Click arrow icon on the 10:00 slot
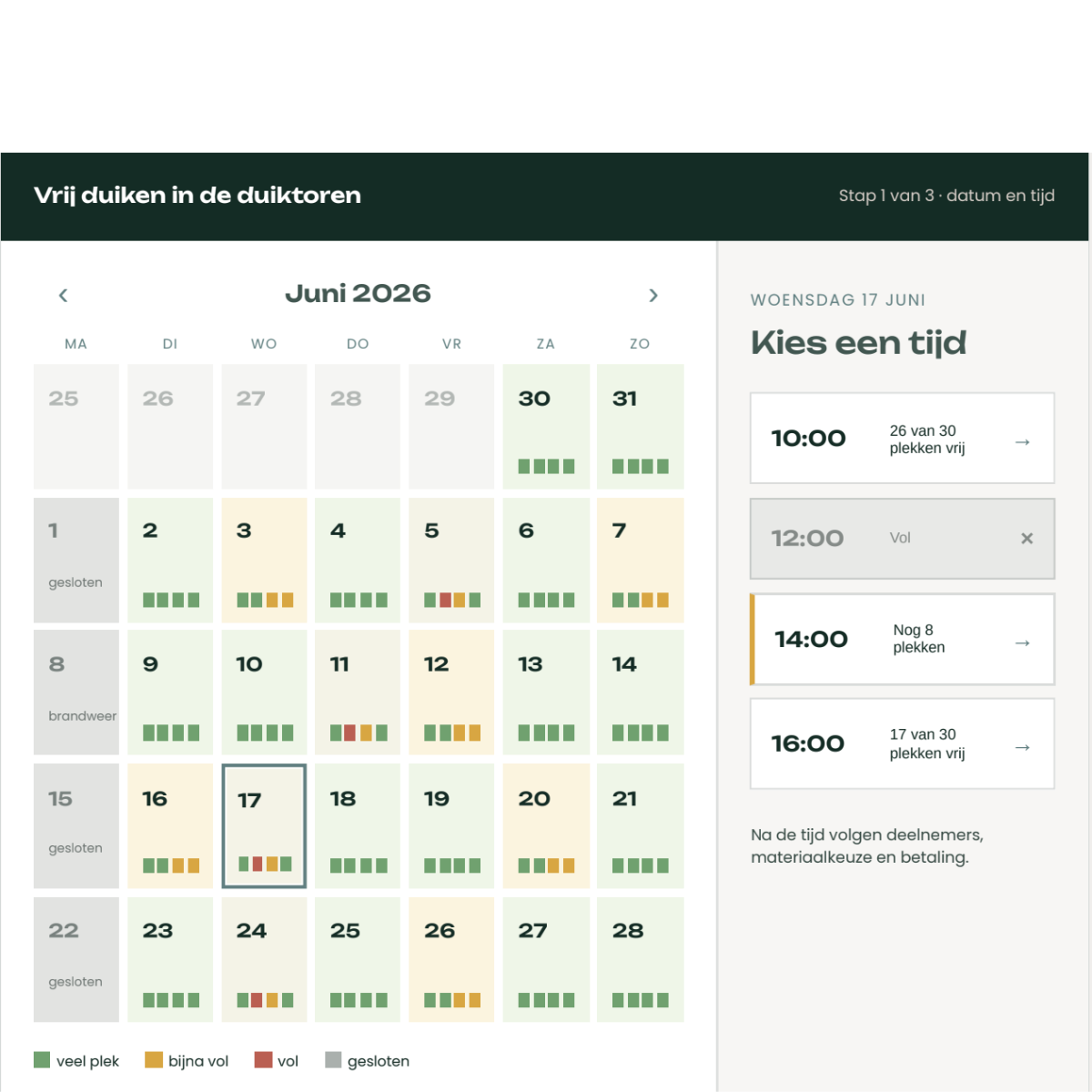 point(1022,441)
